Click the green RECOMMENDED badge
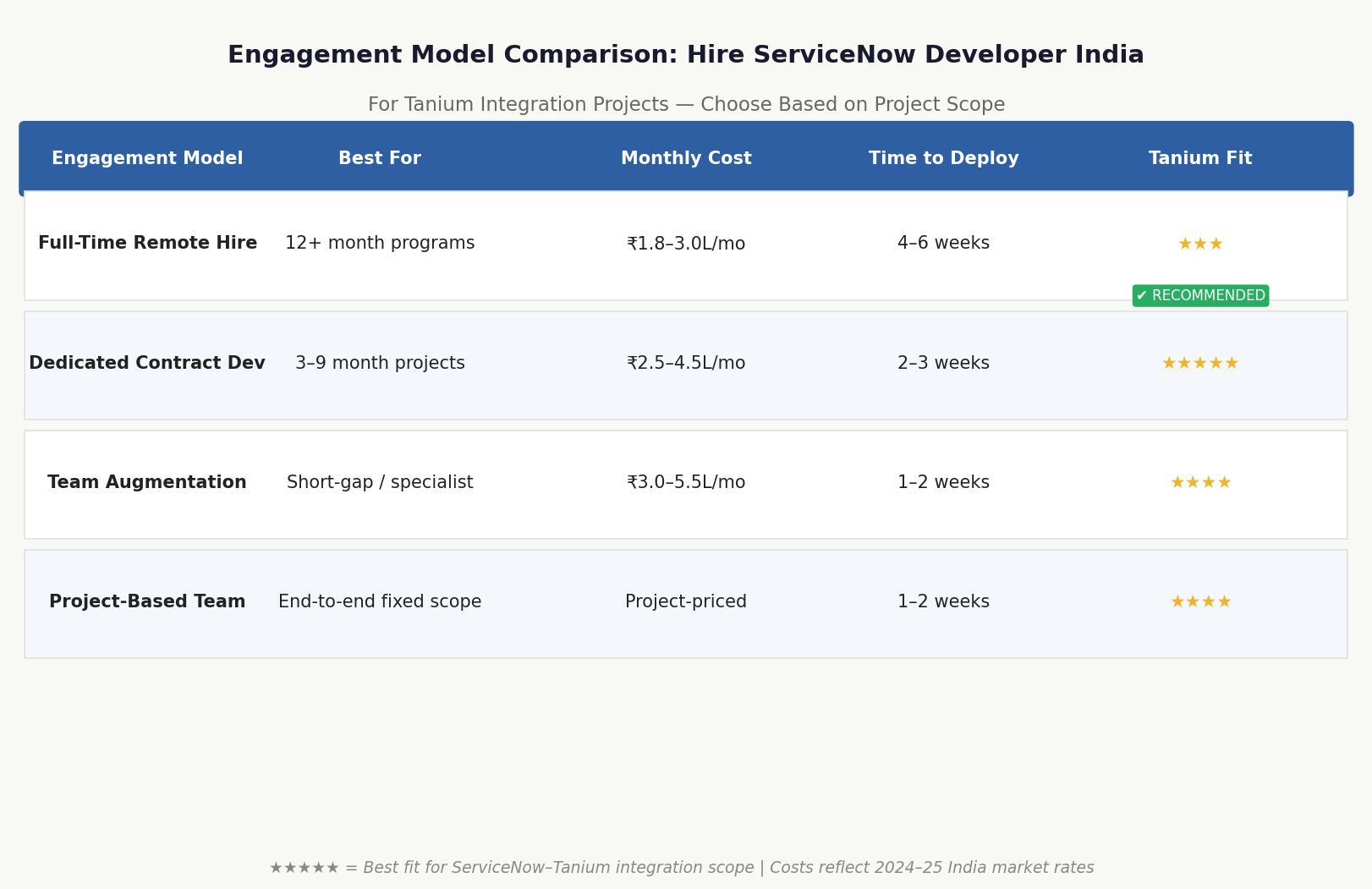Image resolution: width=1372 pixels, height=889 pixels. [1200, 296]
